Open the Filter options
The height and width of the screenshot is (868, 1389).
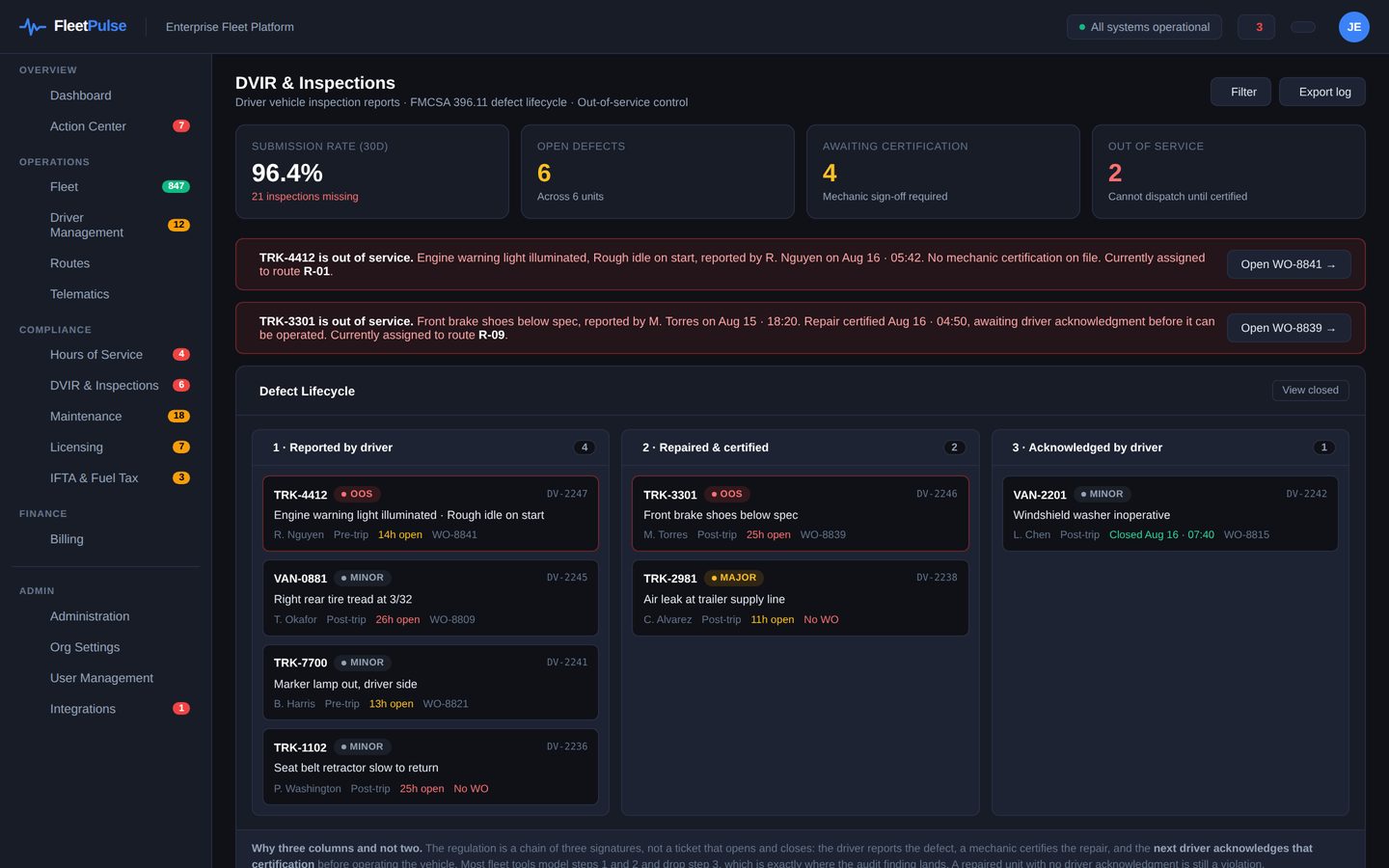point(1240,92)
